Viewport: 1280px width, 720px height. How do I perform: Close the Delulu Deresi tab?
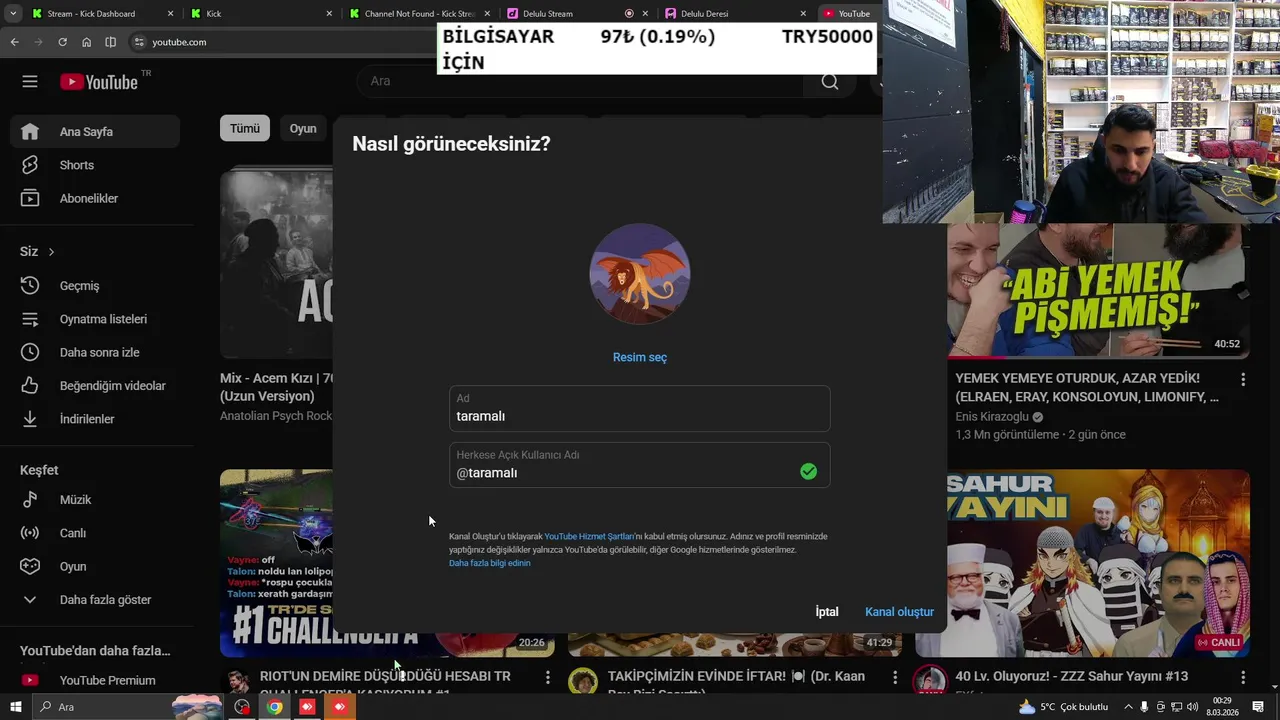point(803,14)
